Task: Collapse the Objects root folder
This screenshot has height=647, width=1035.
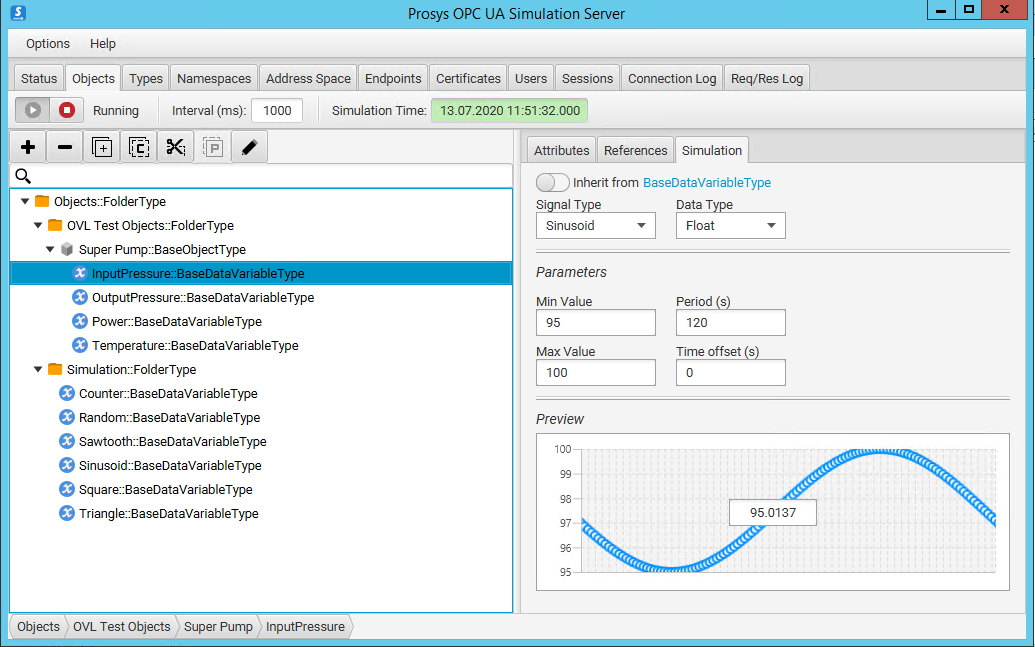Action: pos(25,201)
